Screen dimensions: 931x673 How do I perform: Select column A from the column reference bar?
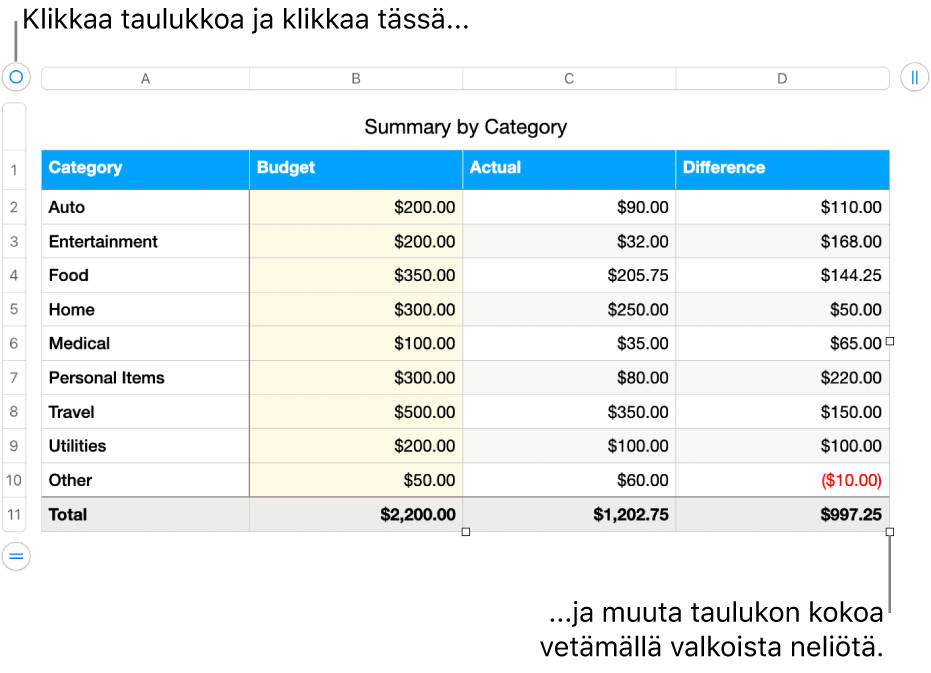click(x=145, y=77)
